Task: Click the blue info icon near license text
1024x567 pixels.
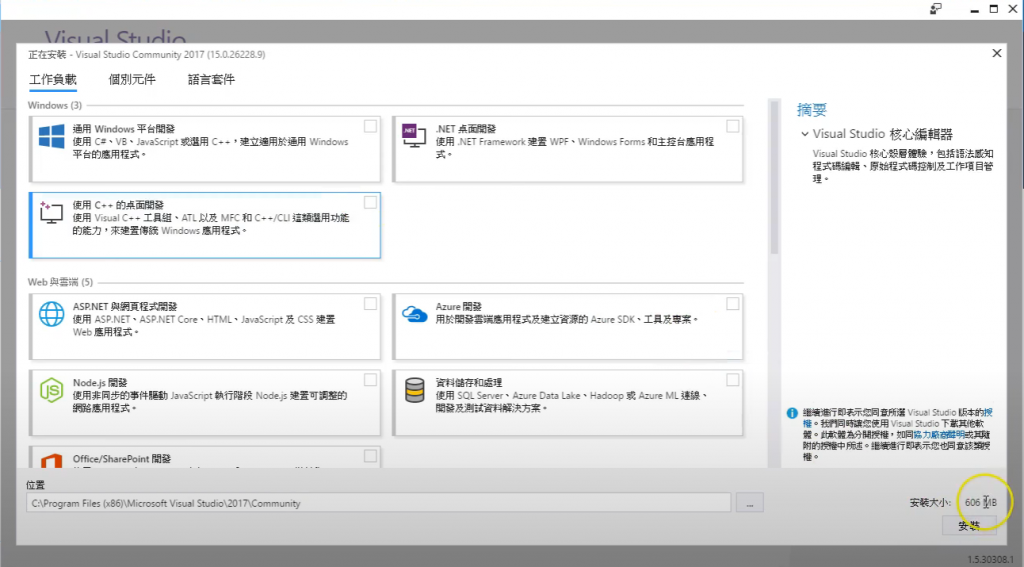Action: click(792, 413)
